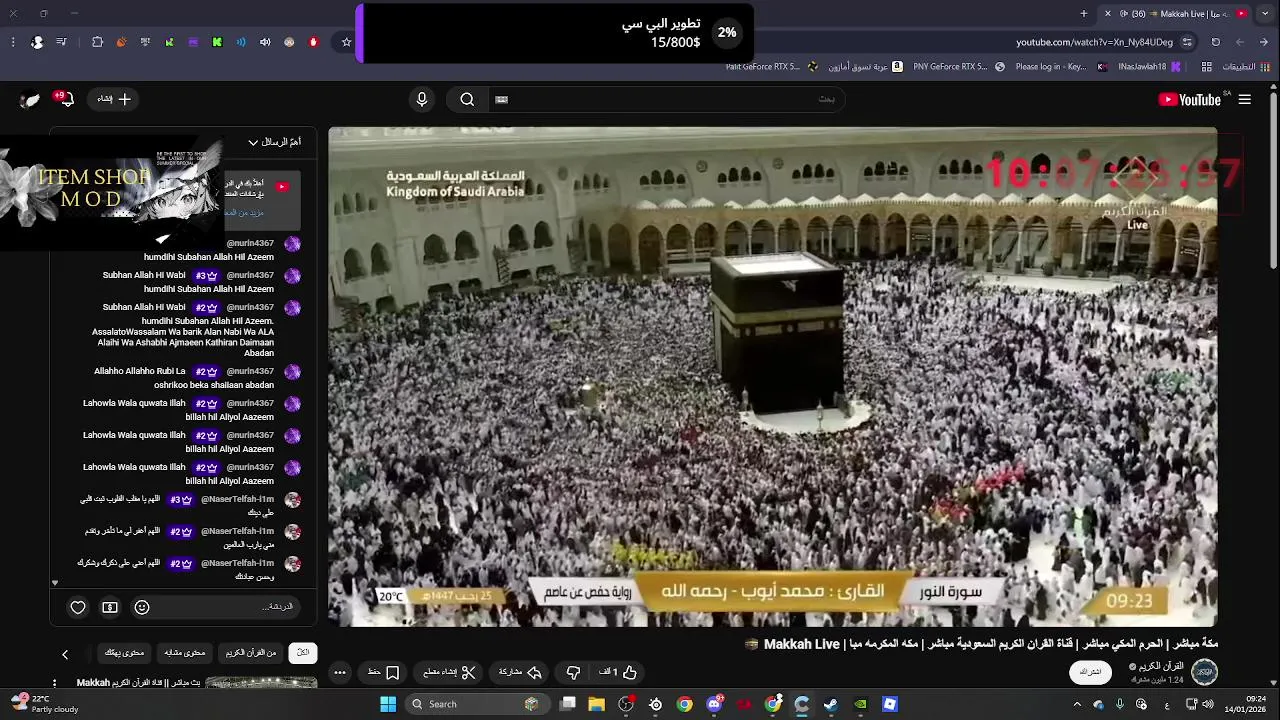Create a clip with the scissors button

point(450,672)
